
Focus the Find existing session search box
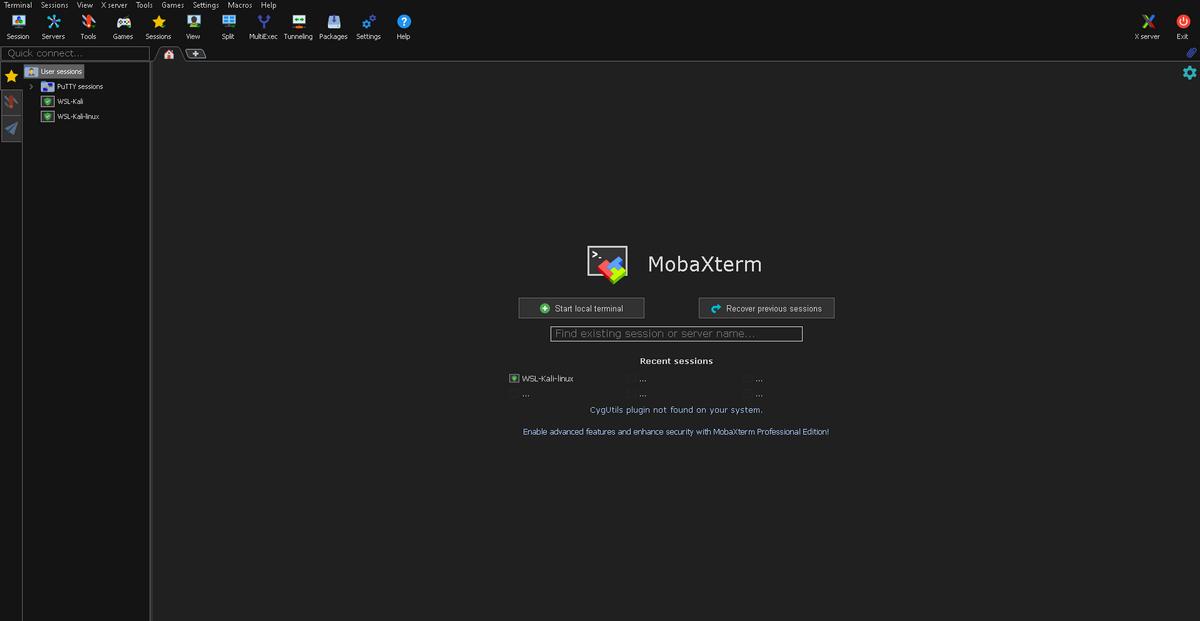(676, 333)
